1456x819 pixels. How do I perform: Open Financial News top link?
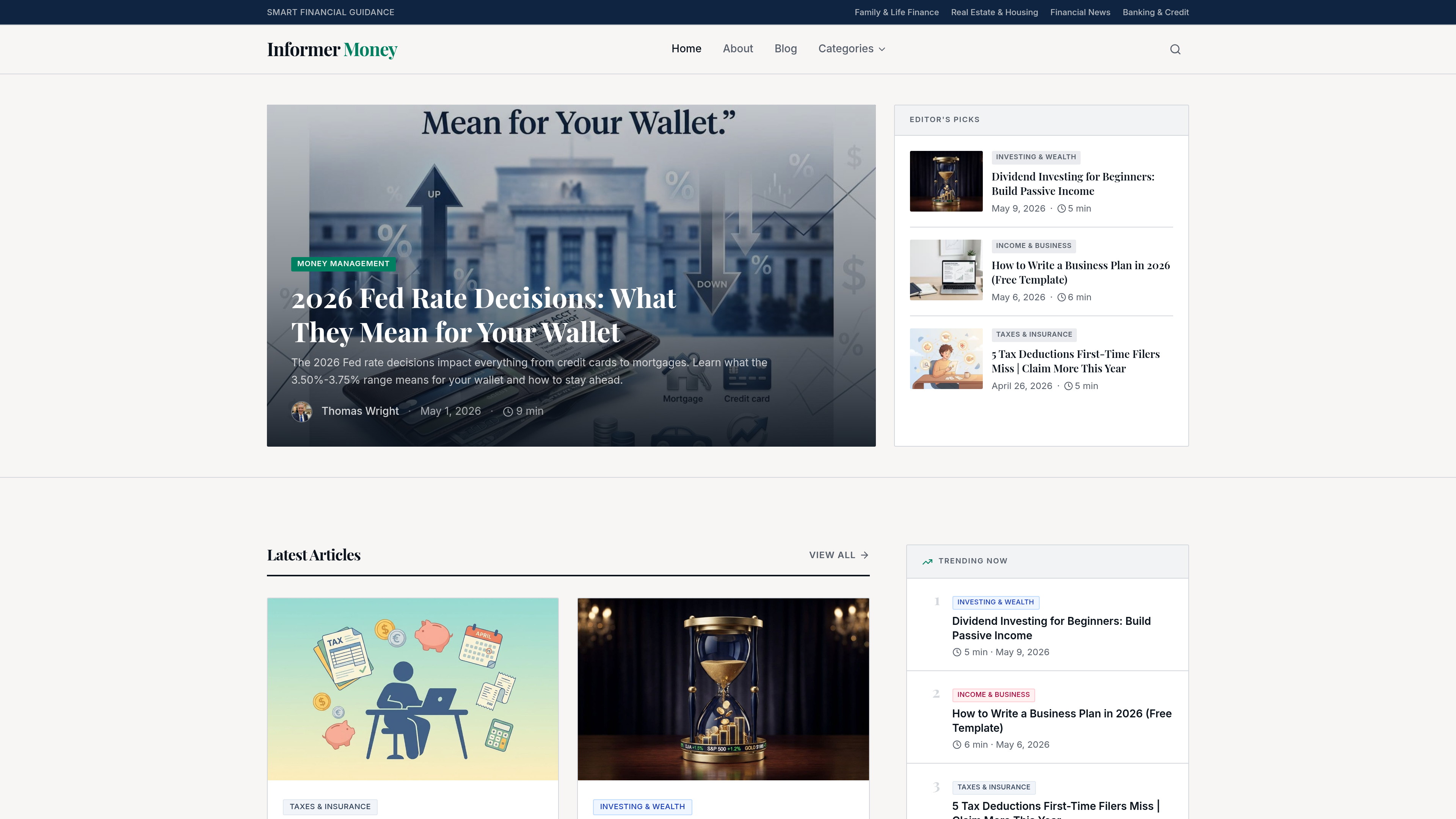click(1080, 13)
